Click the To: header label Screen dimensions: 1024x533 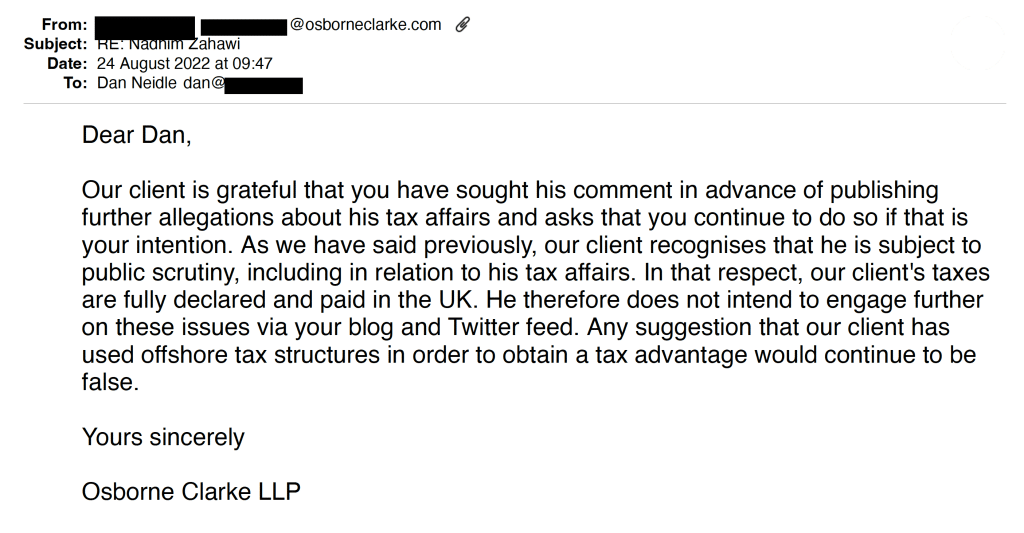point(75,84)
